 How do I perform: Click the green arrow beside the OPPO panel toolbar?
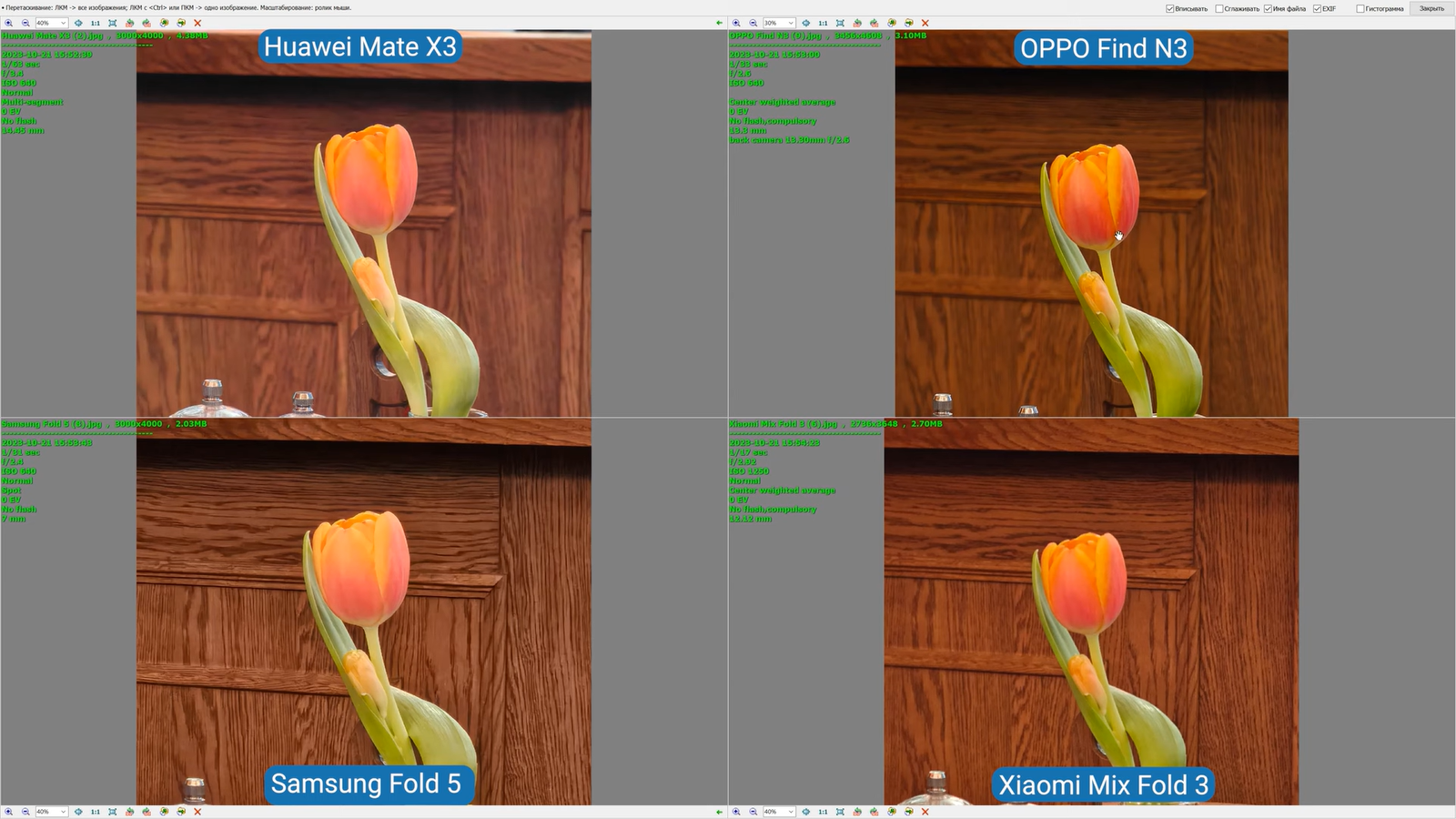tap(719, 23)
